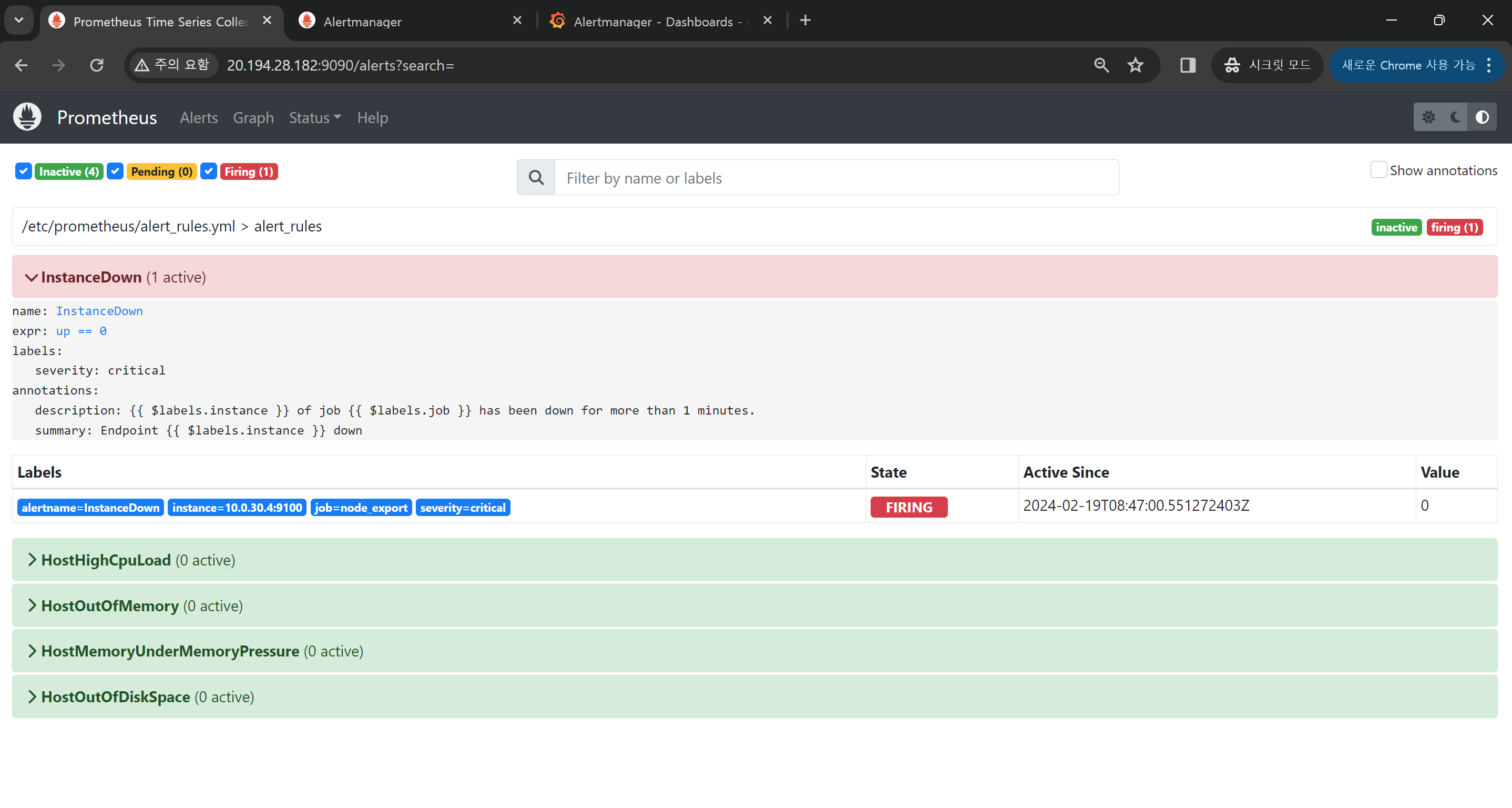Reload the alerts page
1512x808 pixels.
[97, 65]
